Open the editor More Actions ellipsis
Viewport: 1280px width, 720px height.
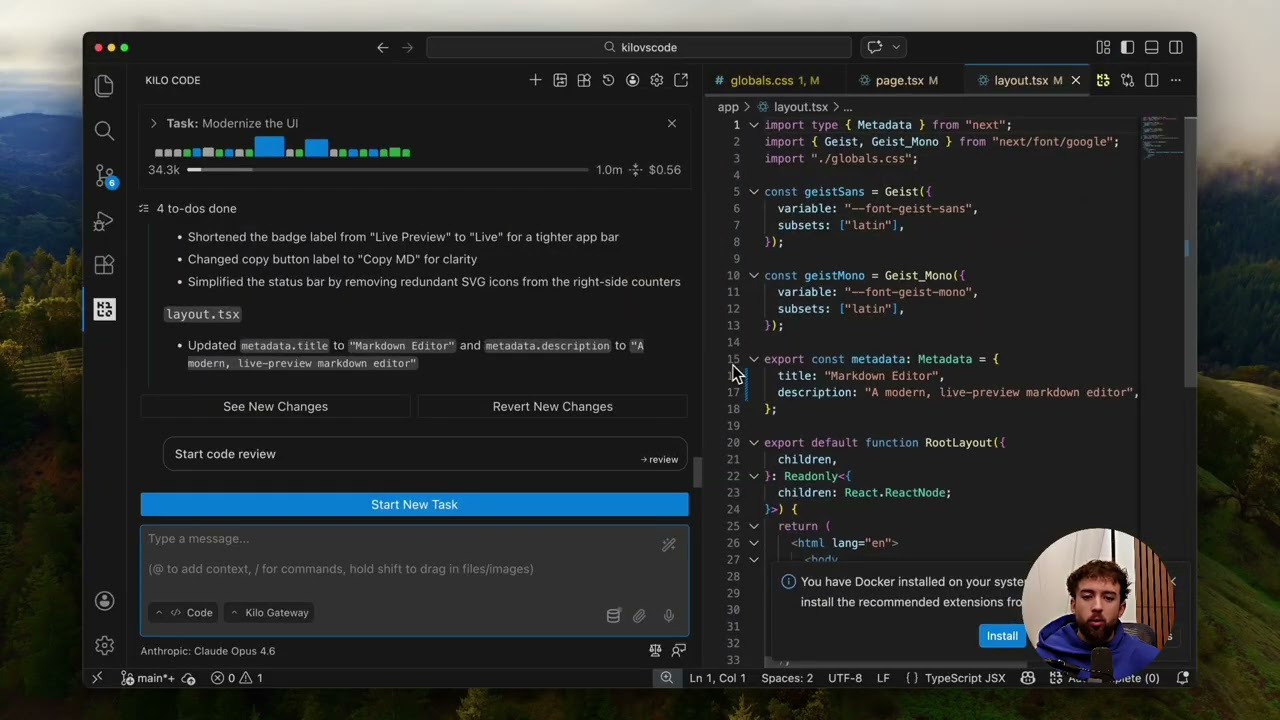click(x=1176, y=80)
